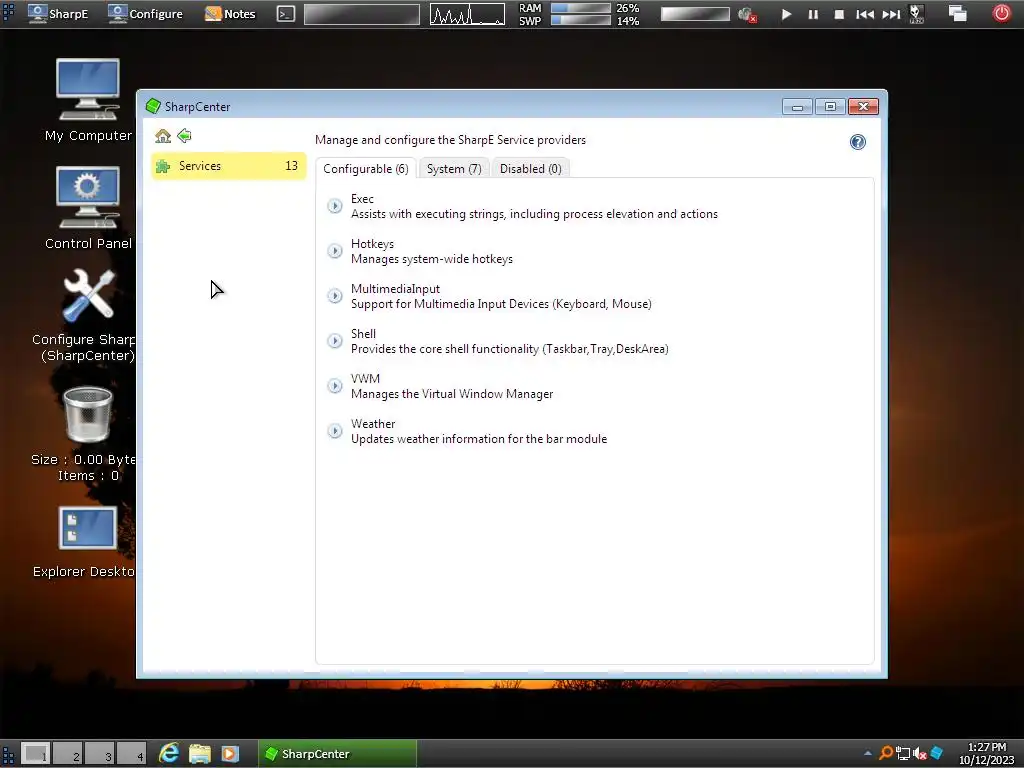Click the muted speaker icon in top bar
The width and height of the screenshot is (1024, 768).
tap(747, 14)
